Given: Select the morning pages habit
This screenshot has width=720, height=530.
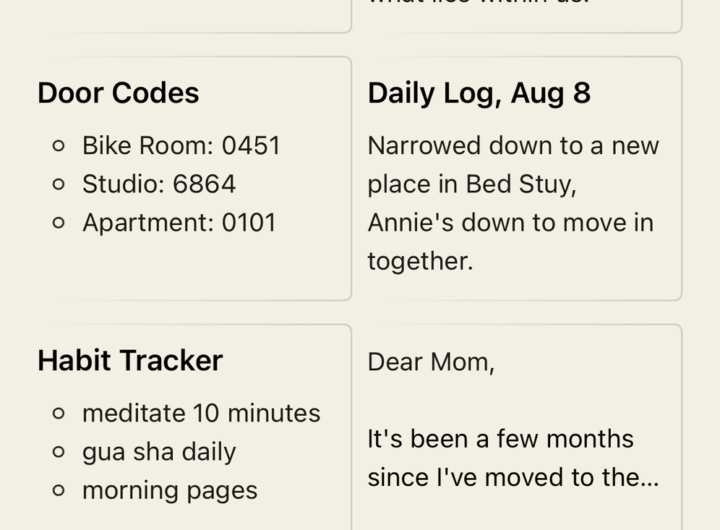Looking at the screenshot, I should pos(170,491).
